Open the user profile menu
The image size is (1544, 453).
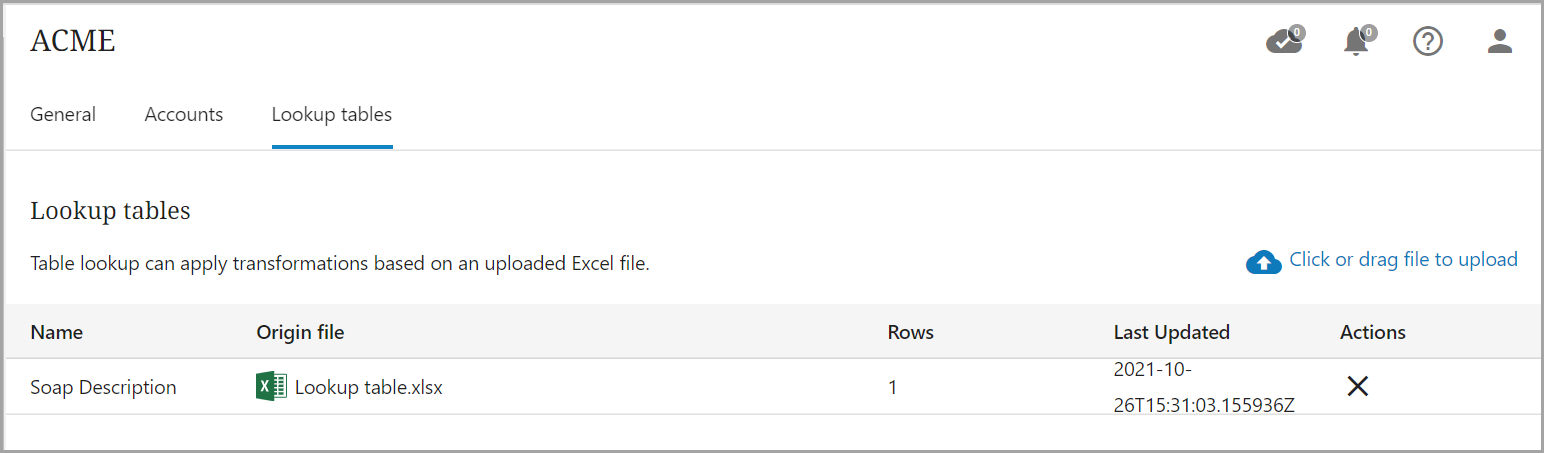[x=1500, y=42]
